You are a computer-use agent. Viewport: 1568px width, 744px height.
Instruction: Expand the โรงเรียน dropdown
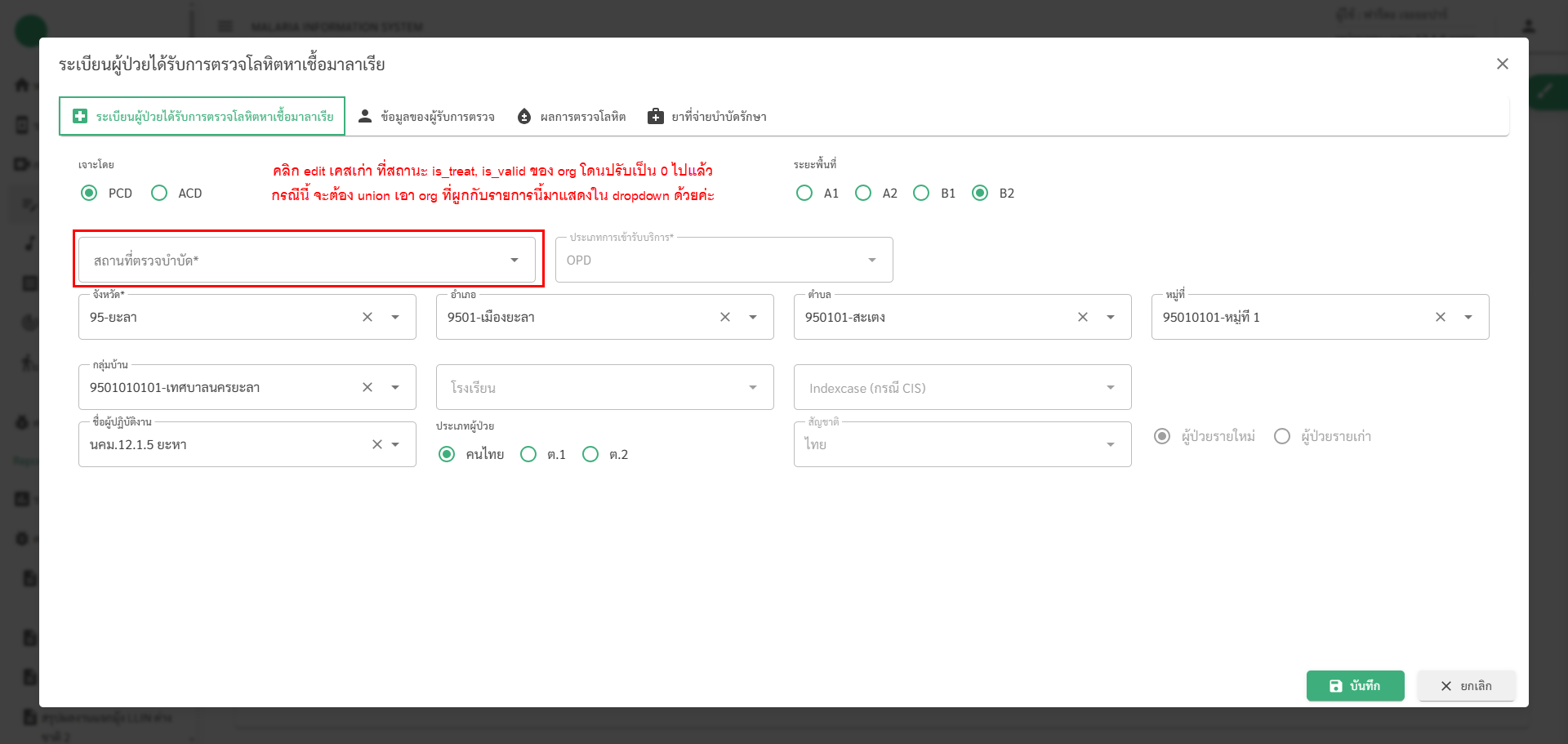point(604,387)
